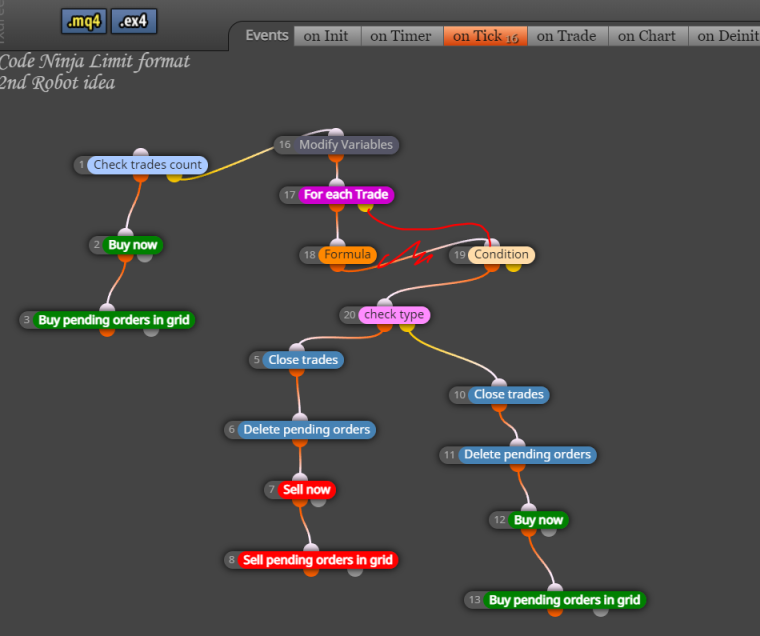Download the .mq4 source file
760x636 pixels.
pos(84,21)
